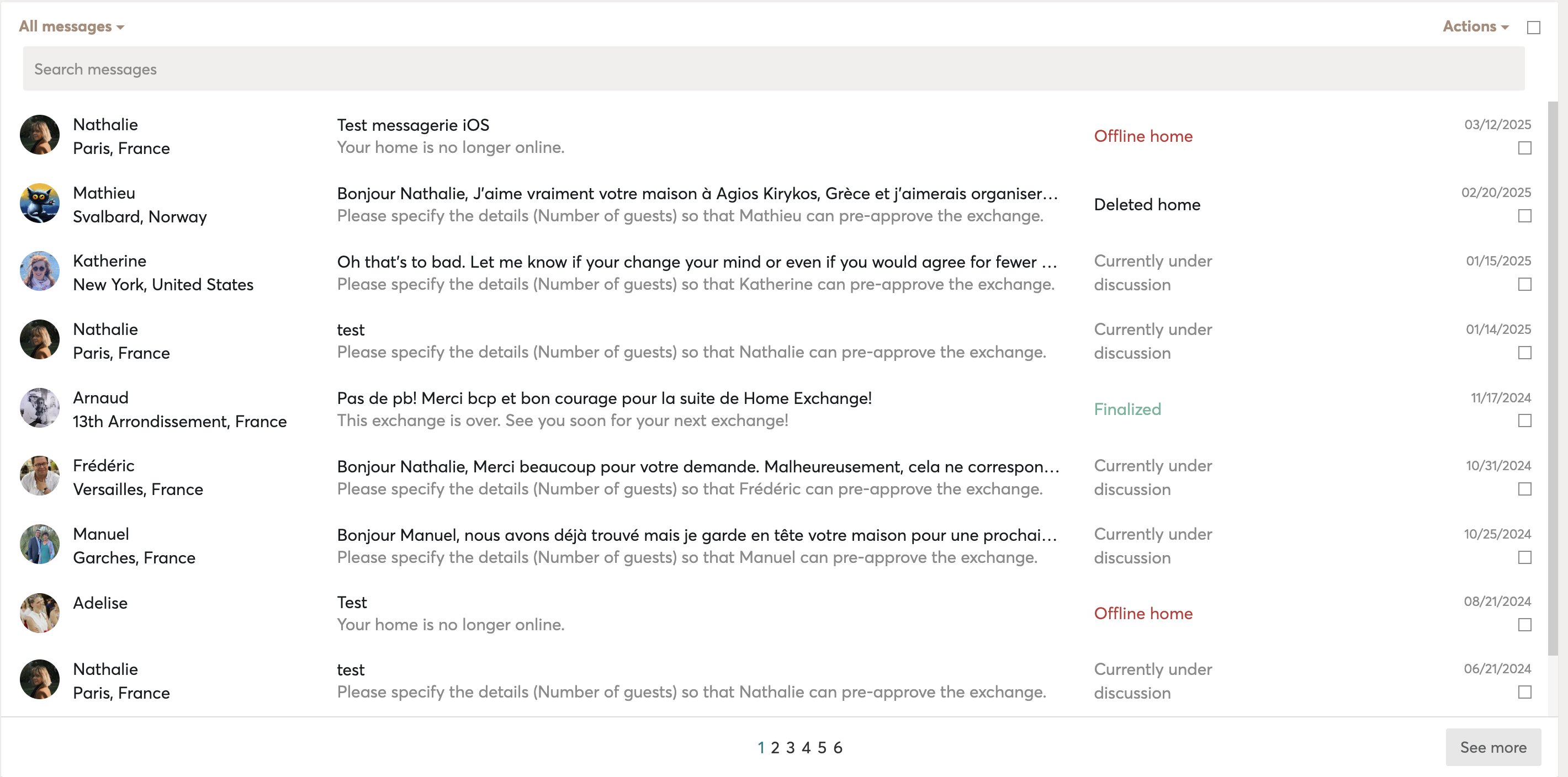Open Katherine's profile picture
The height and width of the screenshot is (777, 1568).
pos(39,272)
